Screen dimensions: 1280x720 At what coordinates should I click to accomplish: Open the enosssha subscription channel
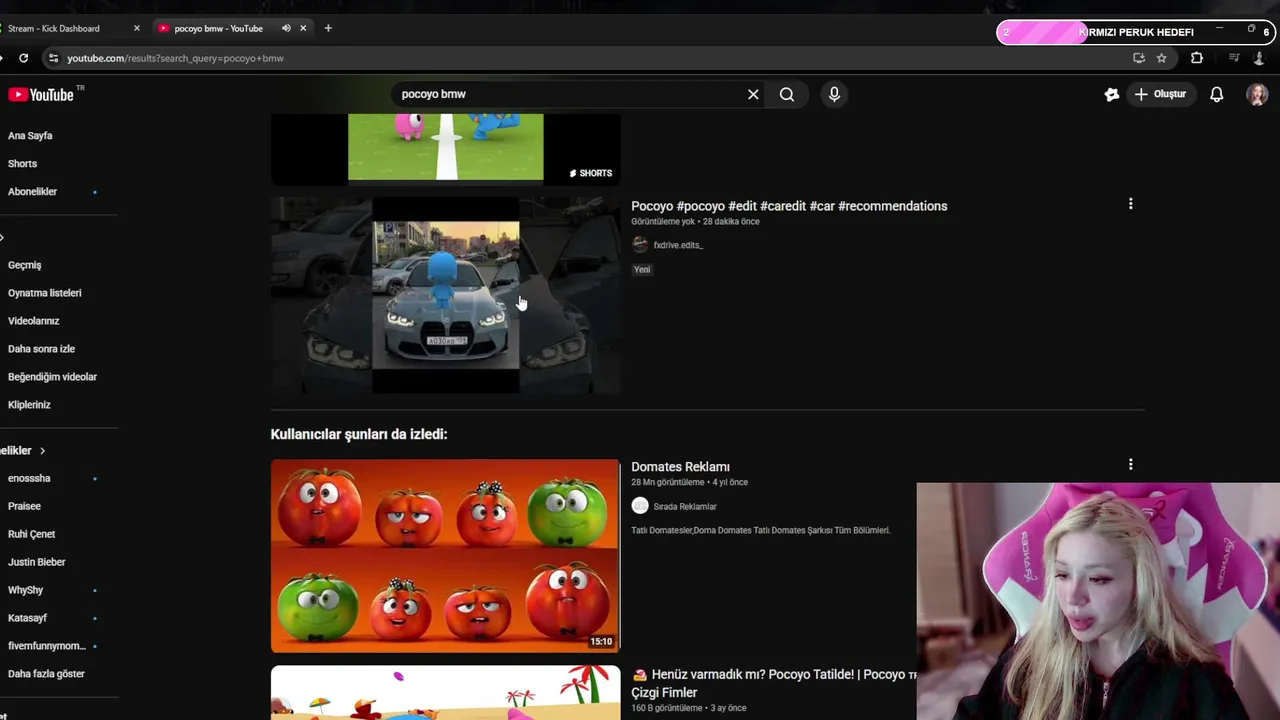tap(29, 478)
